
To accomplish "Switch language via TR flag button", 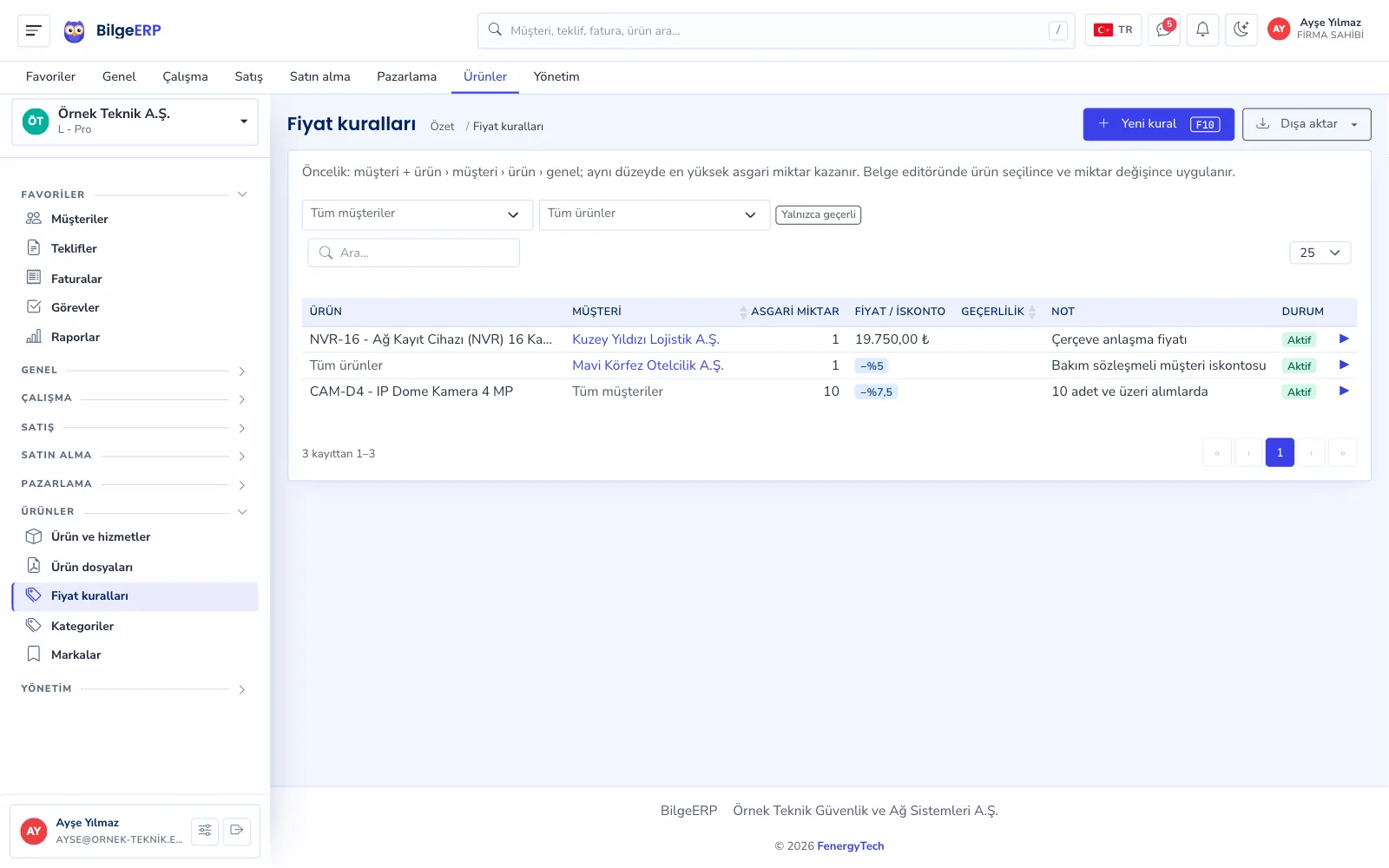I will 1113,30.
